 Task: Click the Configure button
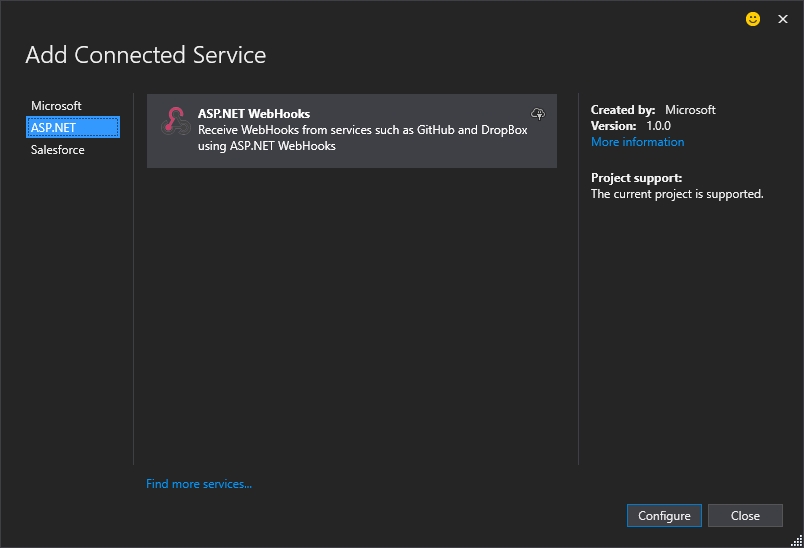click(x=664, y=516)
